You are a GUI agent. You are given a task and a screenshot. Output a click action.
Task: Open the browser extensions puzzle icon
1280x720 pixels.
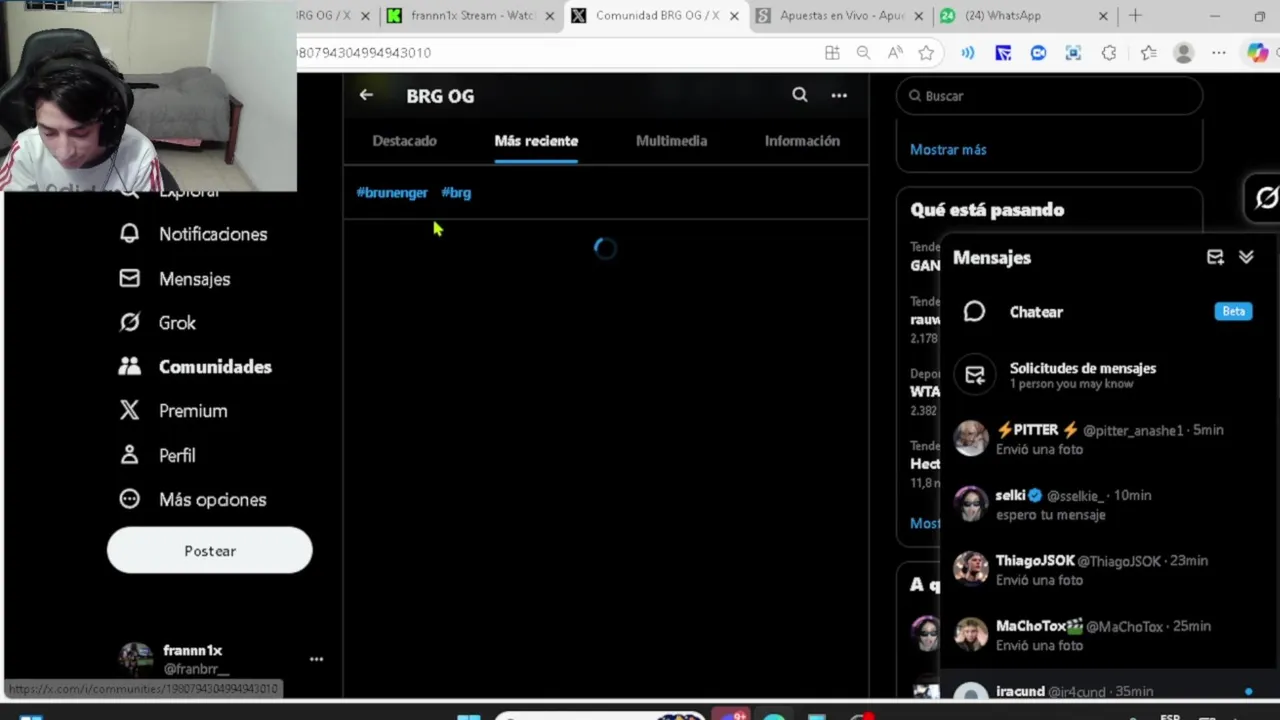(1109, 53)
